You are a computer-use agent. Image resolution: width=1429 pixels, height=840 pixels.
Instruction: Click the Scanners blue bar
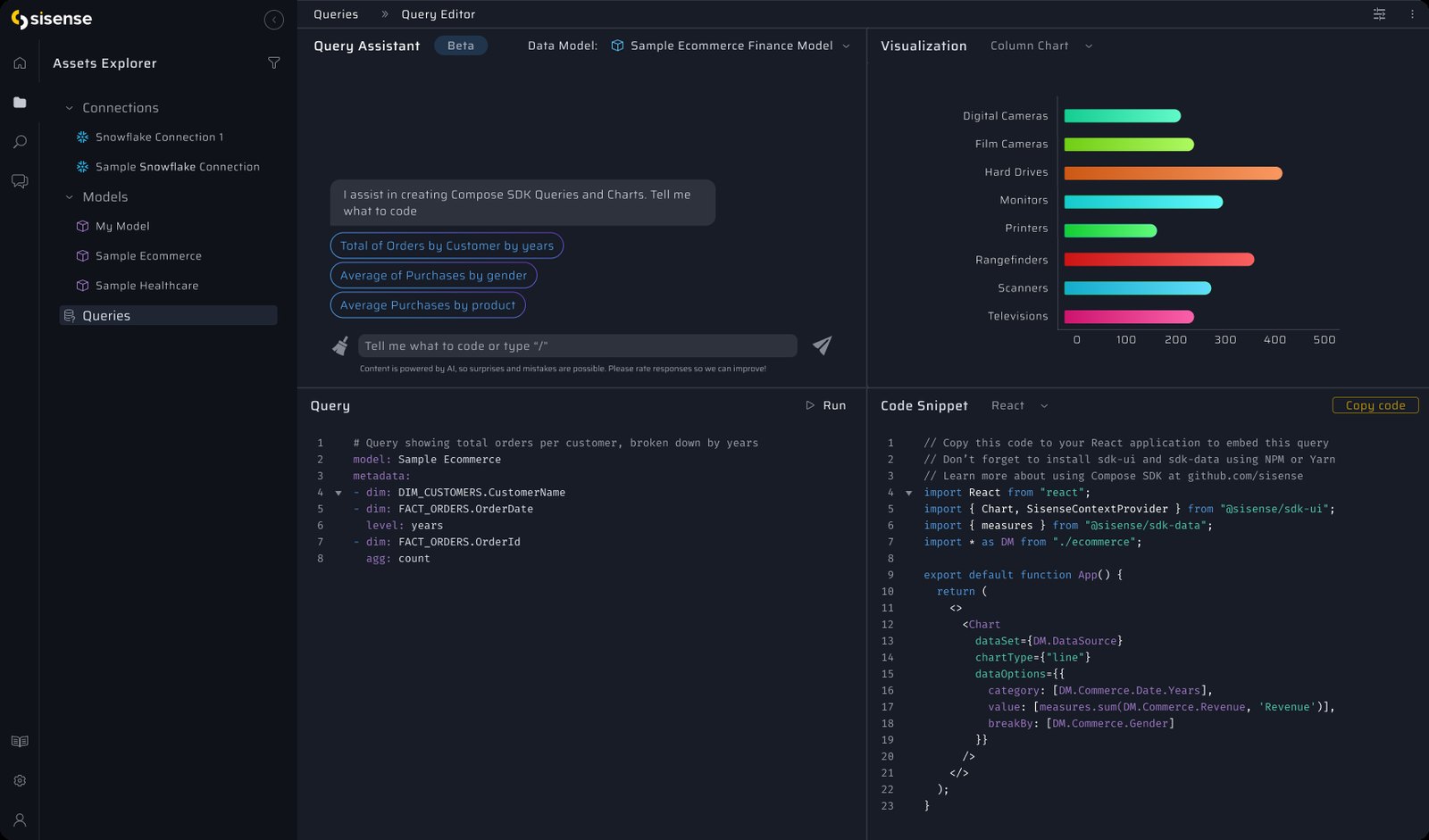point(1137,288)
